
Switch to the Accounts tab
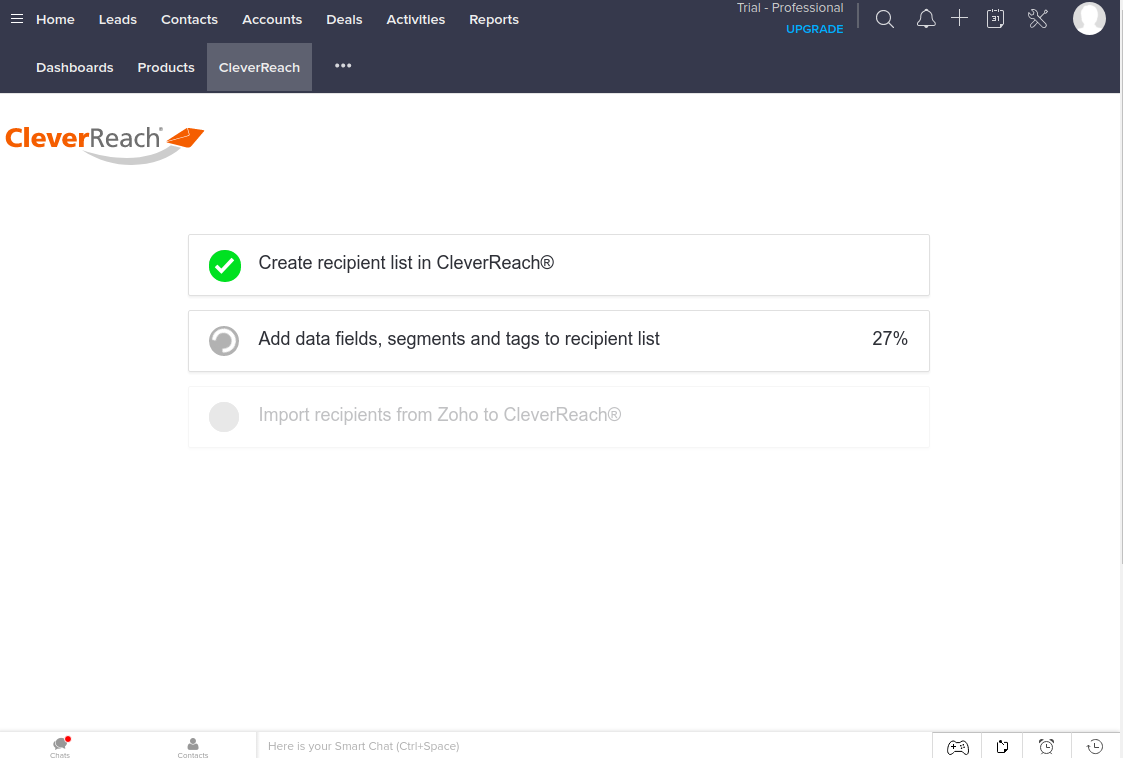272,19
